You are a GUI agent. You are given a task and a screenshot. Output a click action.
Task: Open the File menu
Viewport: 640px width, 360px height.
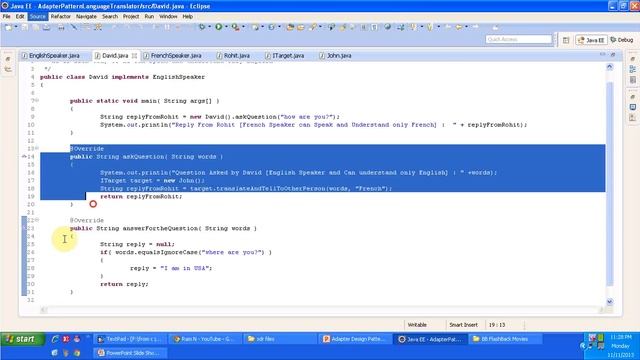point(7,16)
